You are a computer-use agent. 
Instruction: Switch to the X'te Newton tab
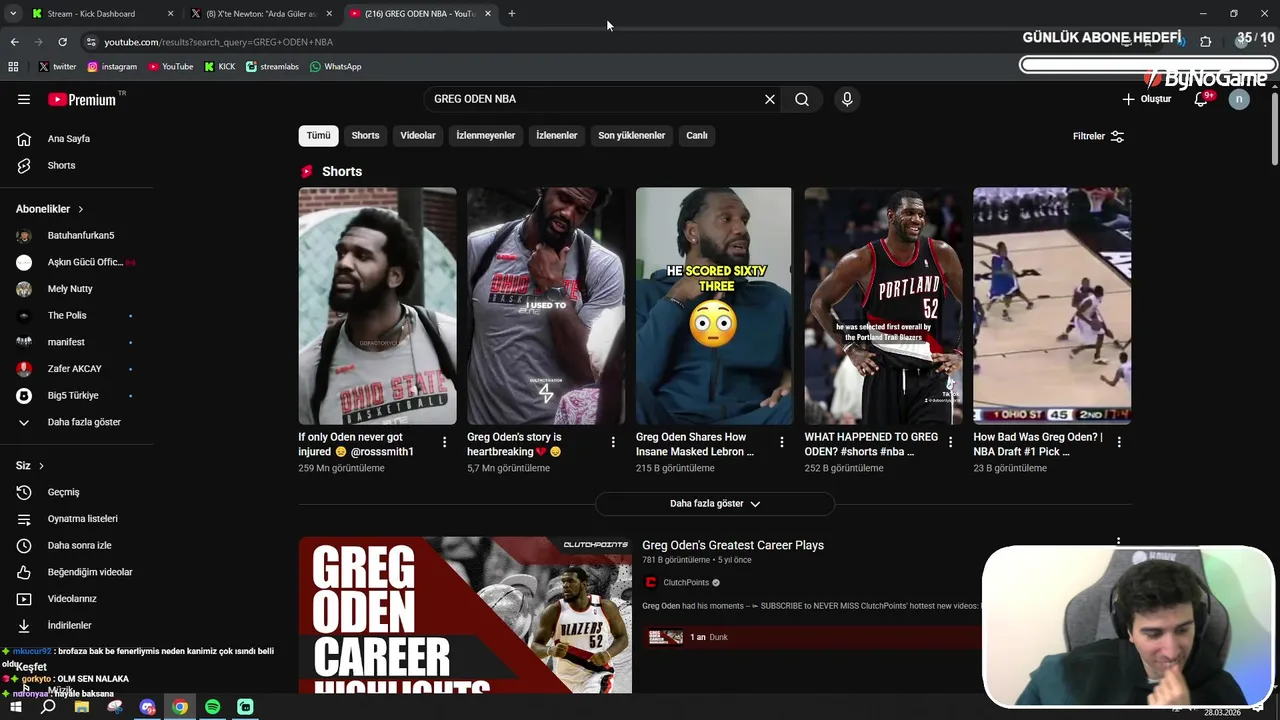[262, 14]
